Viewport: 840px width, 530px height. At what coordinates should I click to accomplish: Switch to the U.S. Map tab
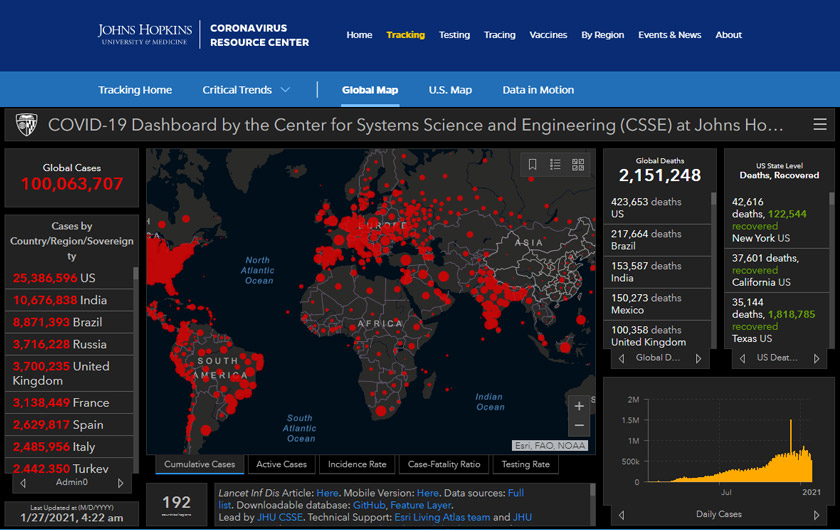point(450,90)
